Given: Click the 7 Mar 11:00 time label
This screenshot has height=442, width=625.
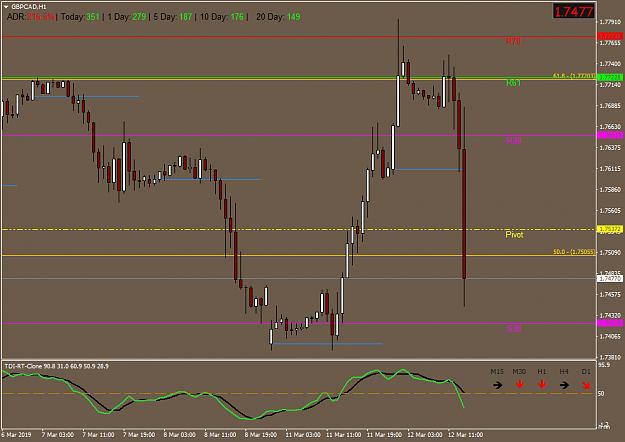Looking at the screenshot, I should (98, 434).
